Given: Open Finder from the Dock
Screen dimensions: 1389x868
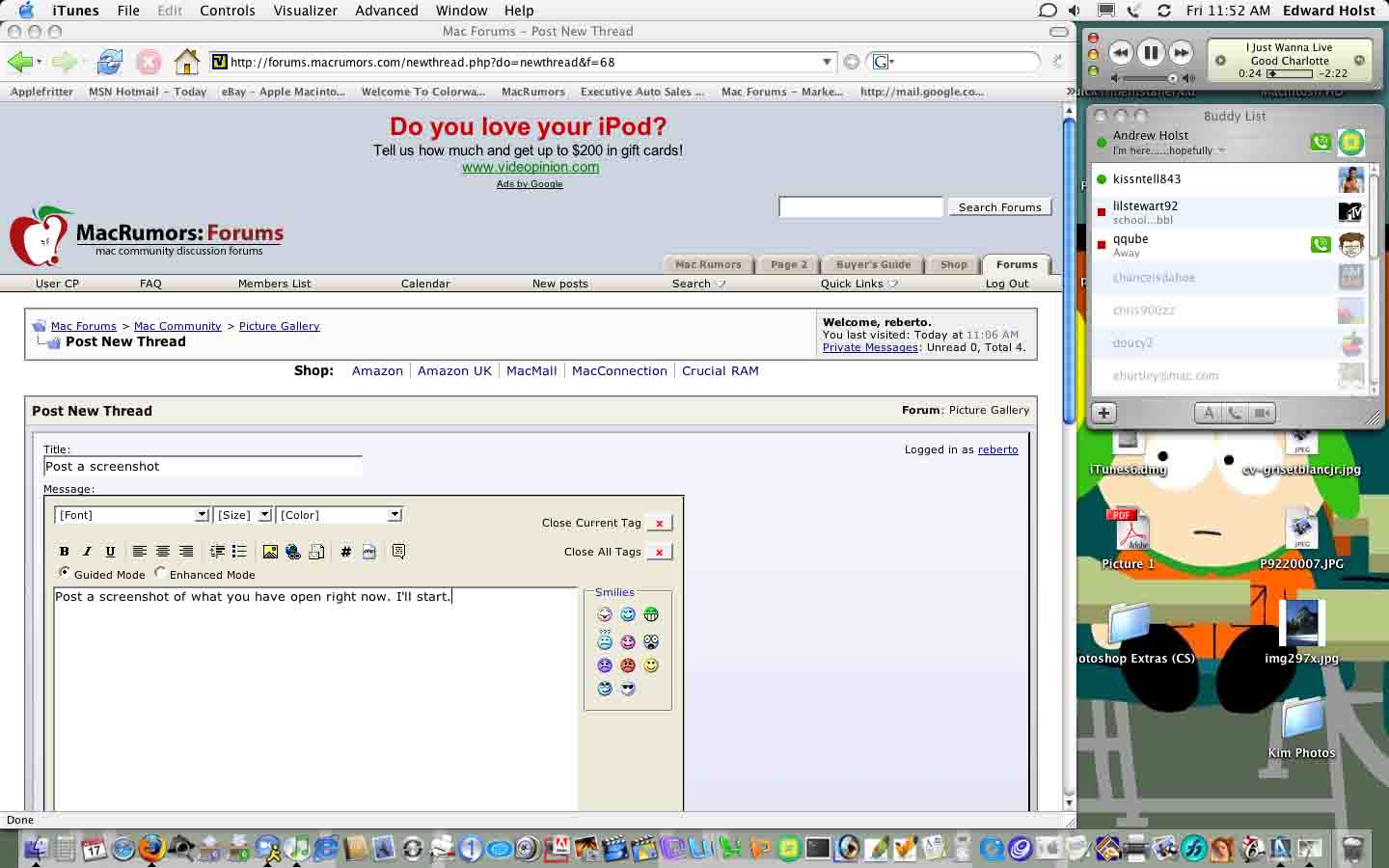Looking at the screenshot, I should (x=35, y=849).
